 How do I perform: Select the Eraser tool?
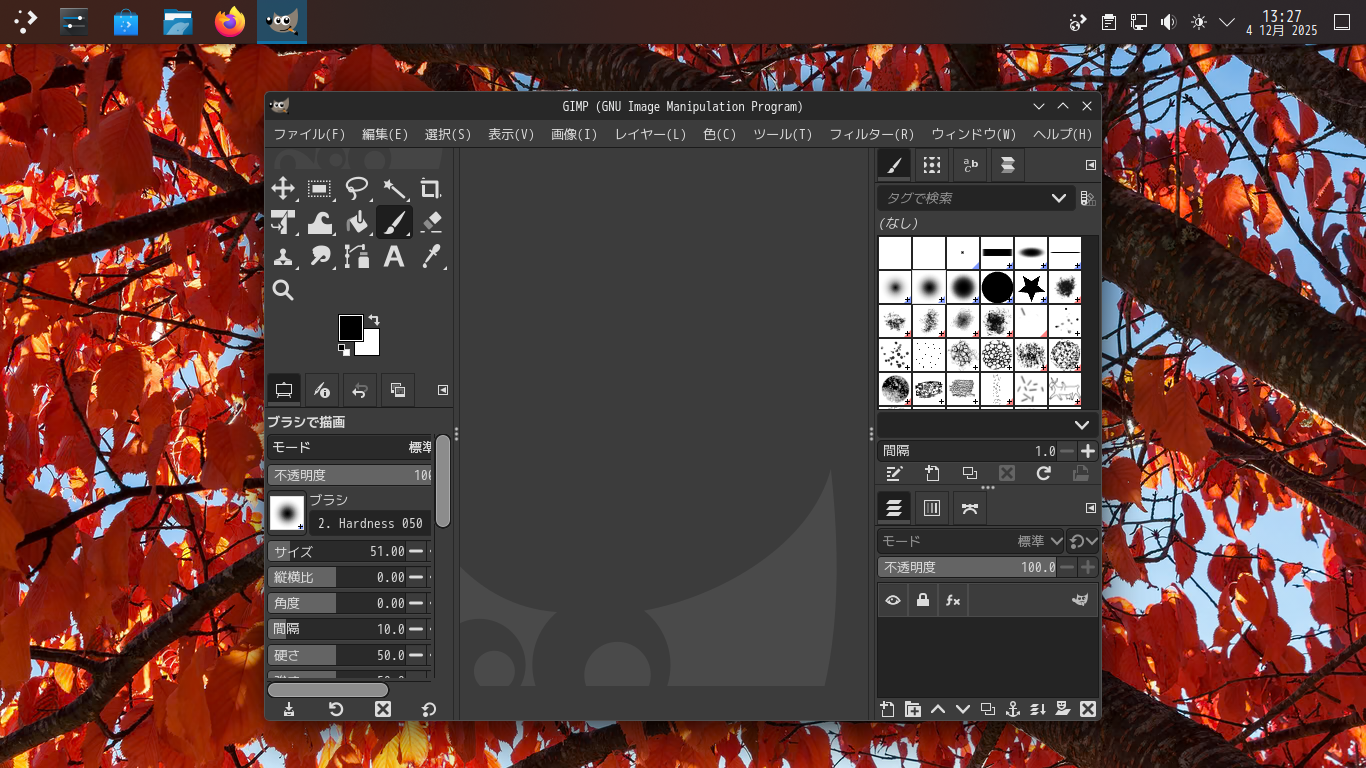click(430, 222)
